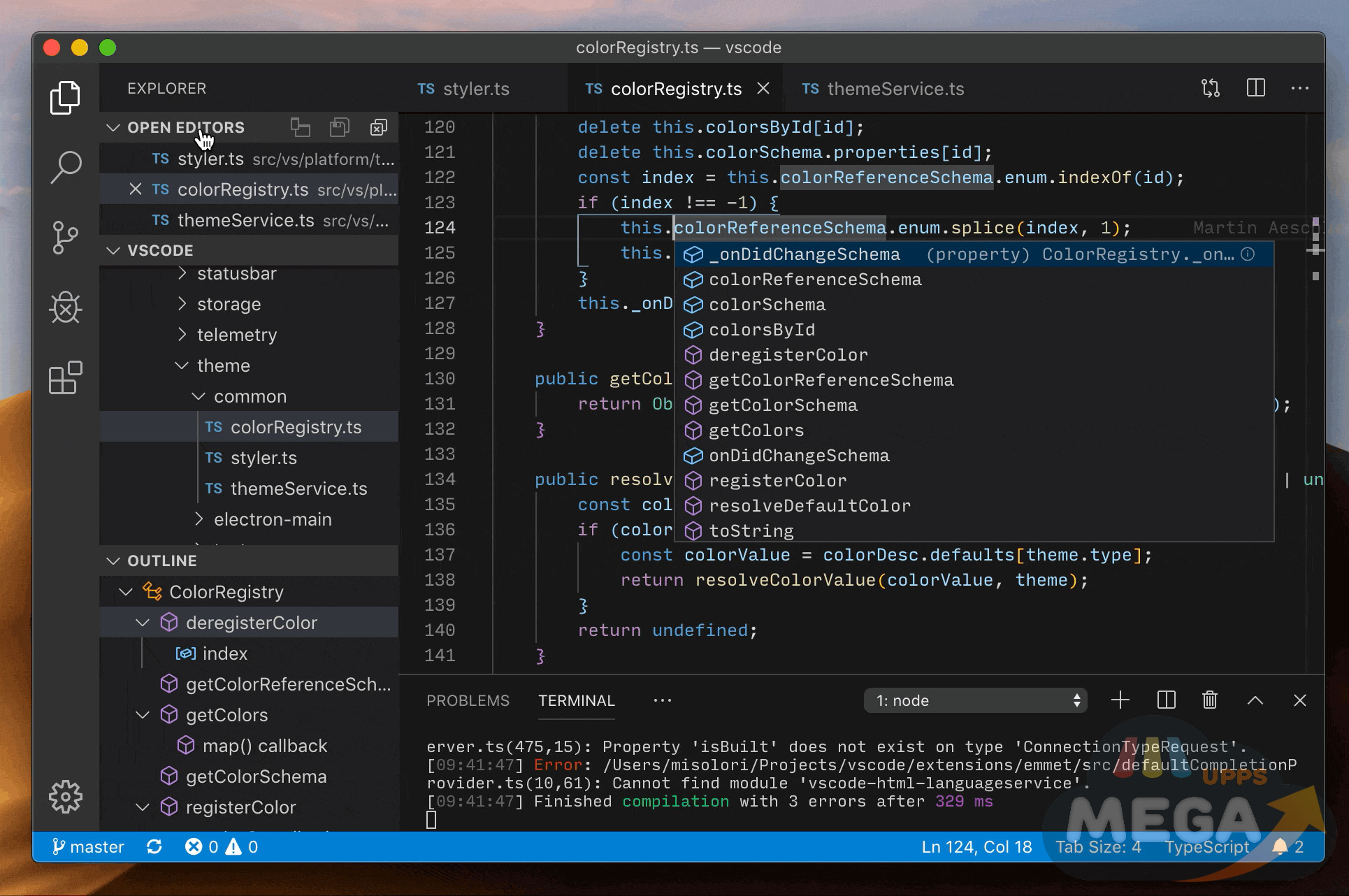Collapse deregisterColor in Outline

143,623
